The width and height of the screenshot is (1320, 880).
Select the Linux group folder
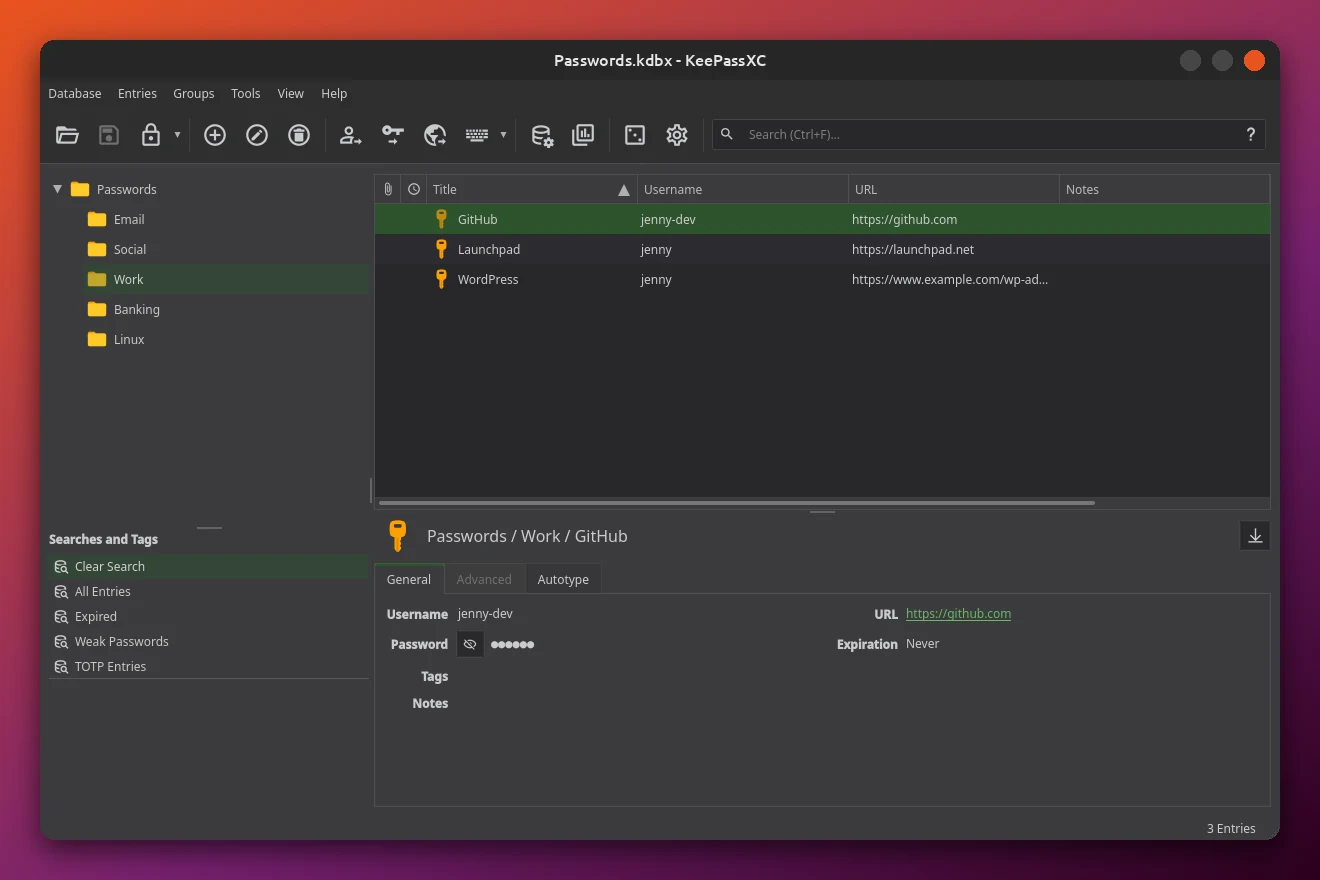coord(129,339)
